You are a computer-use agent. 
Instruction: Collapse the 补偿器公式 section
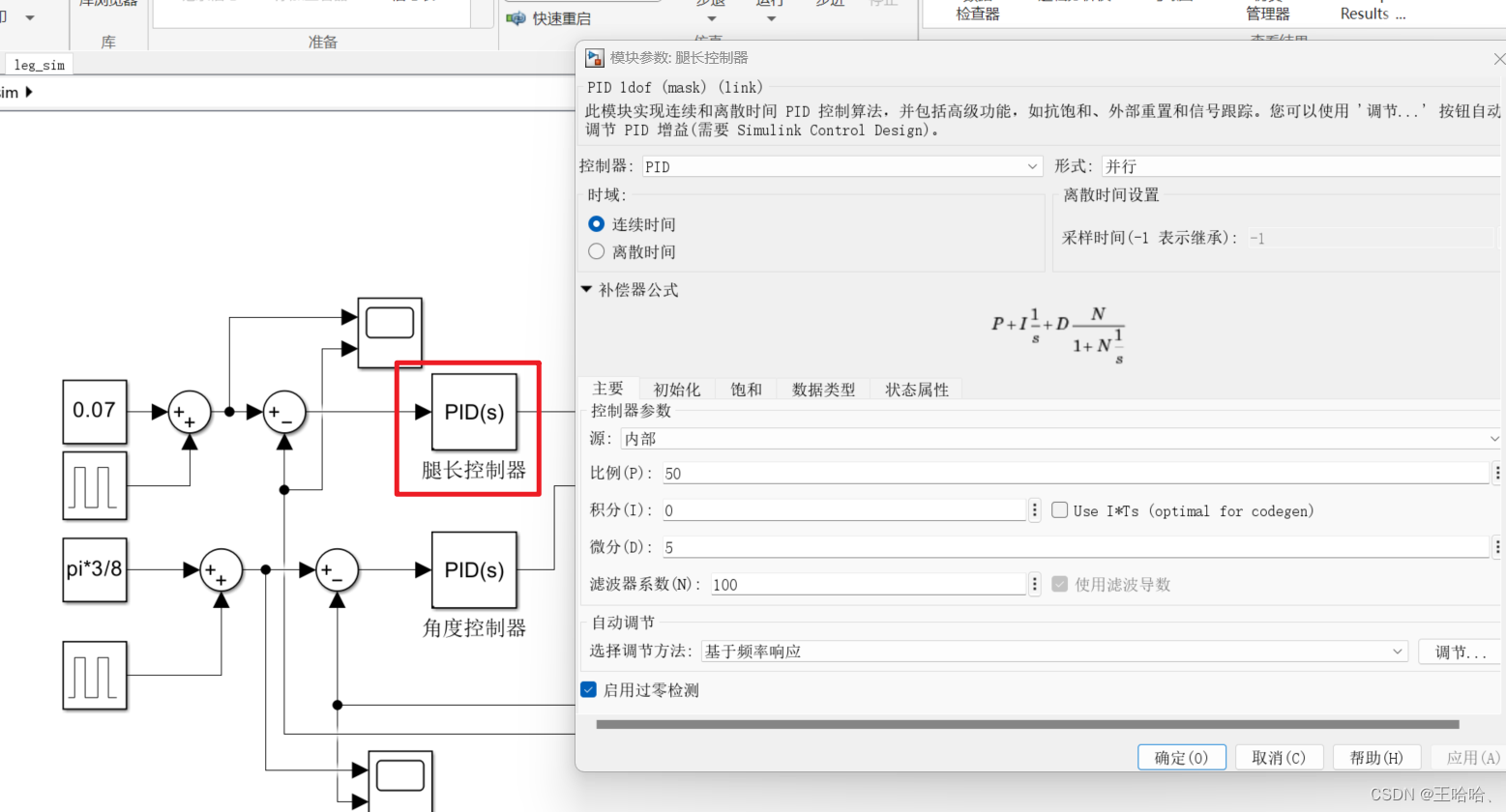586,289
